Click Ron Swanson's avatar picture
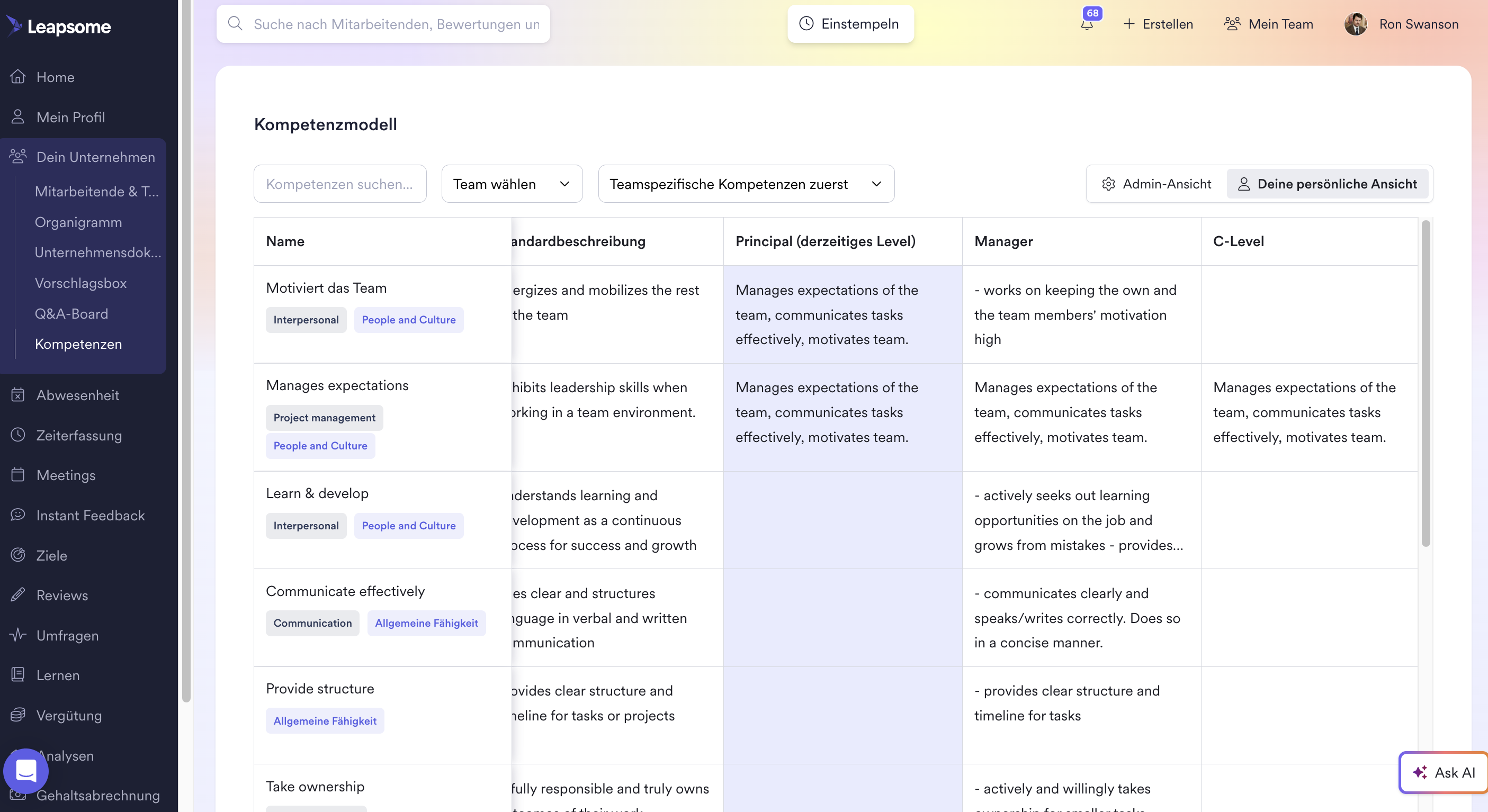Viewport: 1488px width, 812px height. pos(1356,24)
